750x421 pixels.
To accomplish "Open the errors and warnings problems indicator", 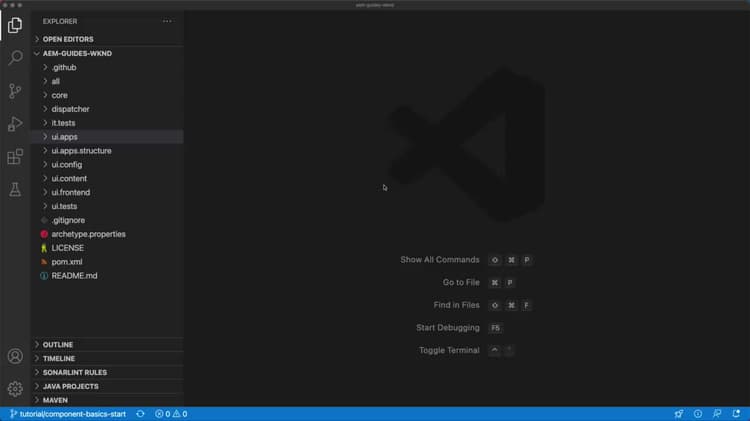I will [x=171, y=414].
